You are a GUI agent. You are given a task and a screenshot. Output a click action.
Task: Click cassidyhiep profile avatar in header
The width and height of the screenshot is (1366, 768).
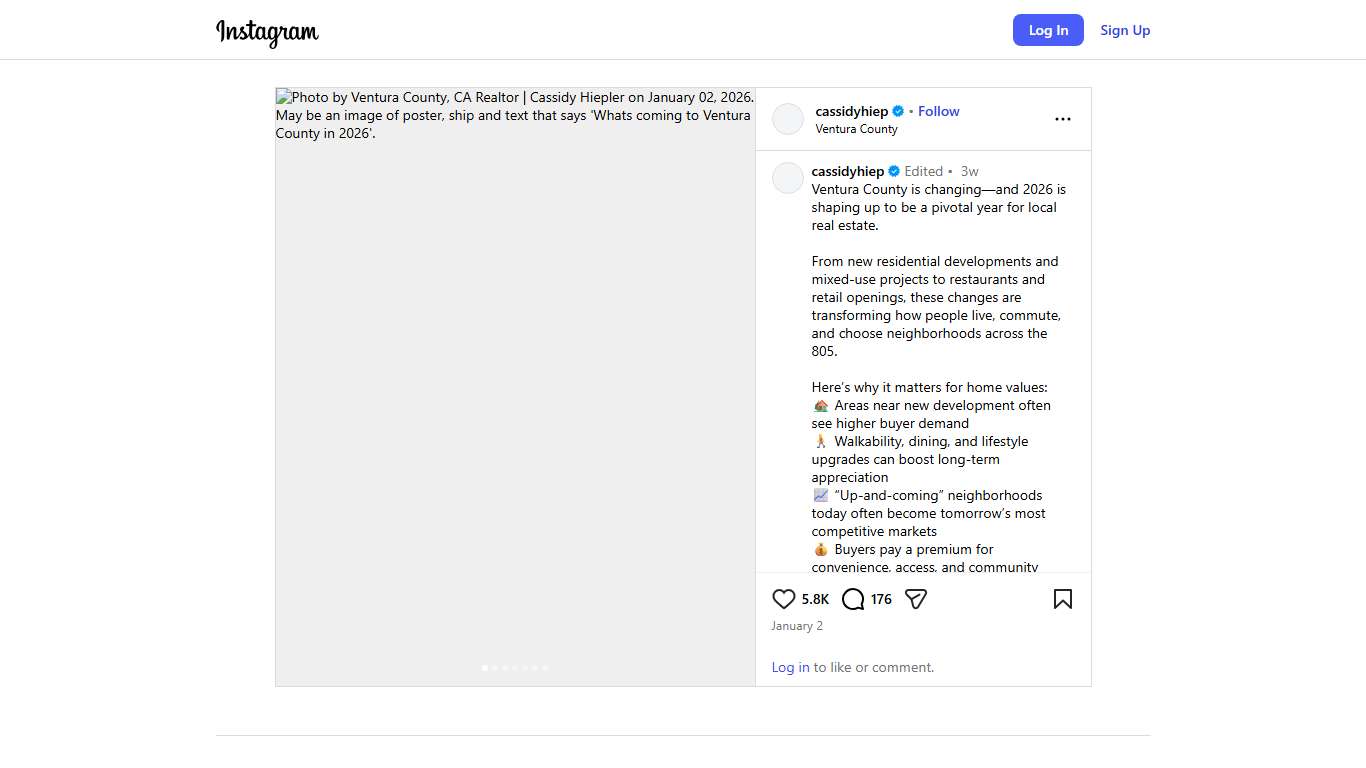(x=788, y=119)
